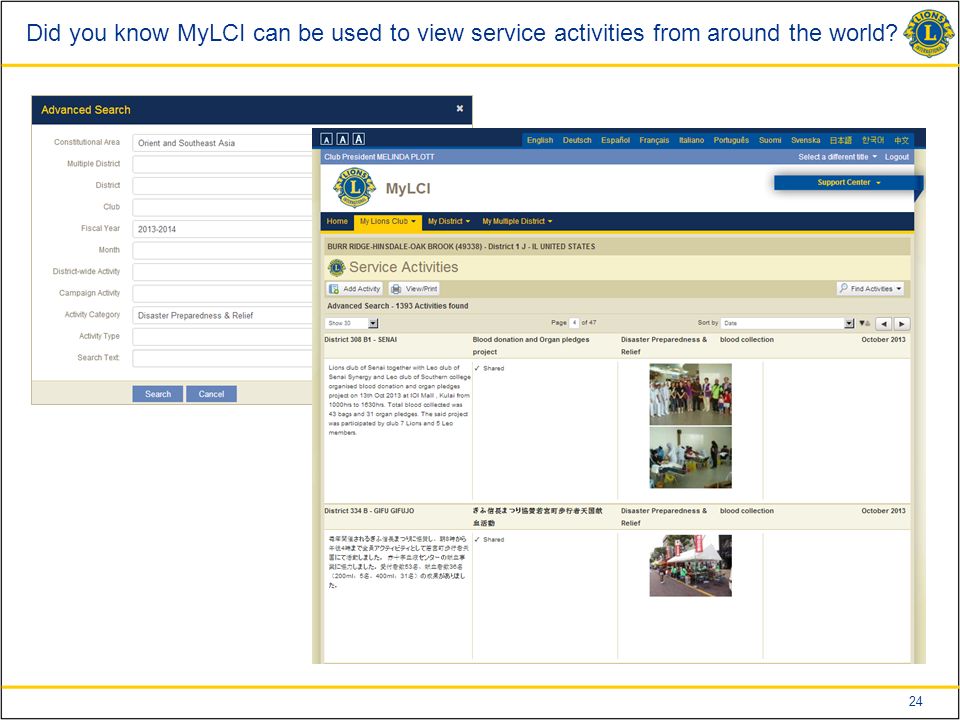Screen dimensions: 960x720
Task: Click the Cancel button
Action: [211, 394]
